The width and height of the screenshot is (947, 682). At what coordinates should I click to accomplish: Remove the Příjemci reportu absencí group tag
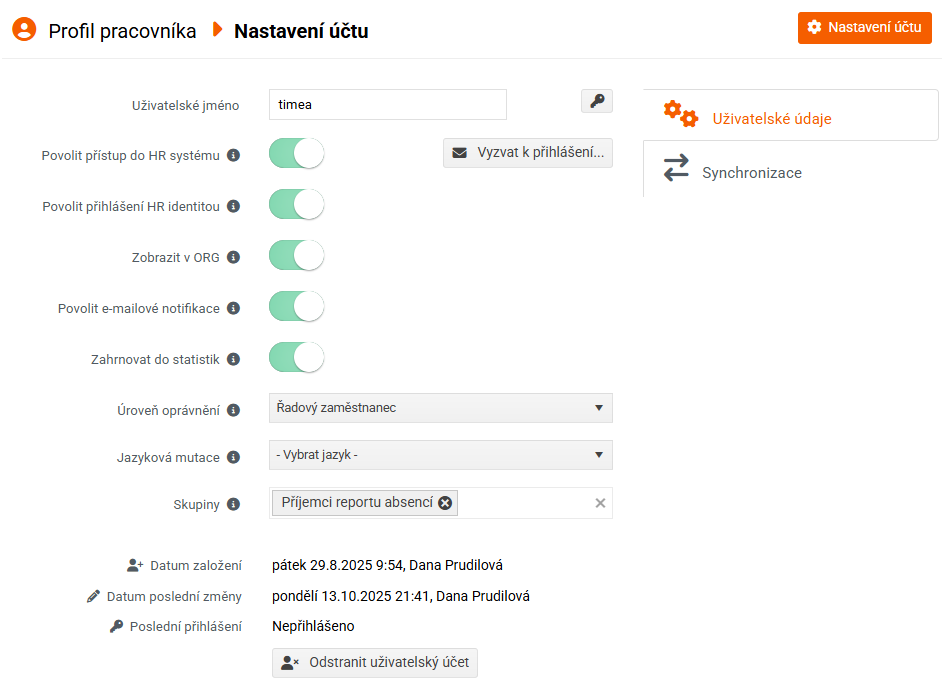pos(445,503)
